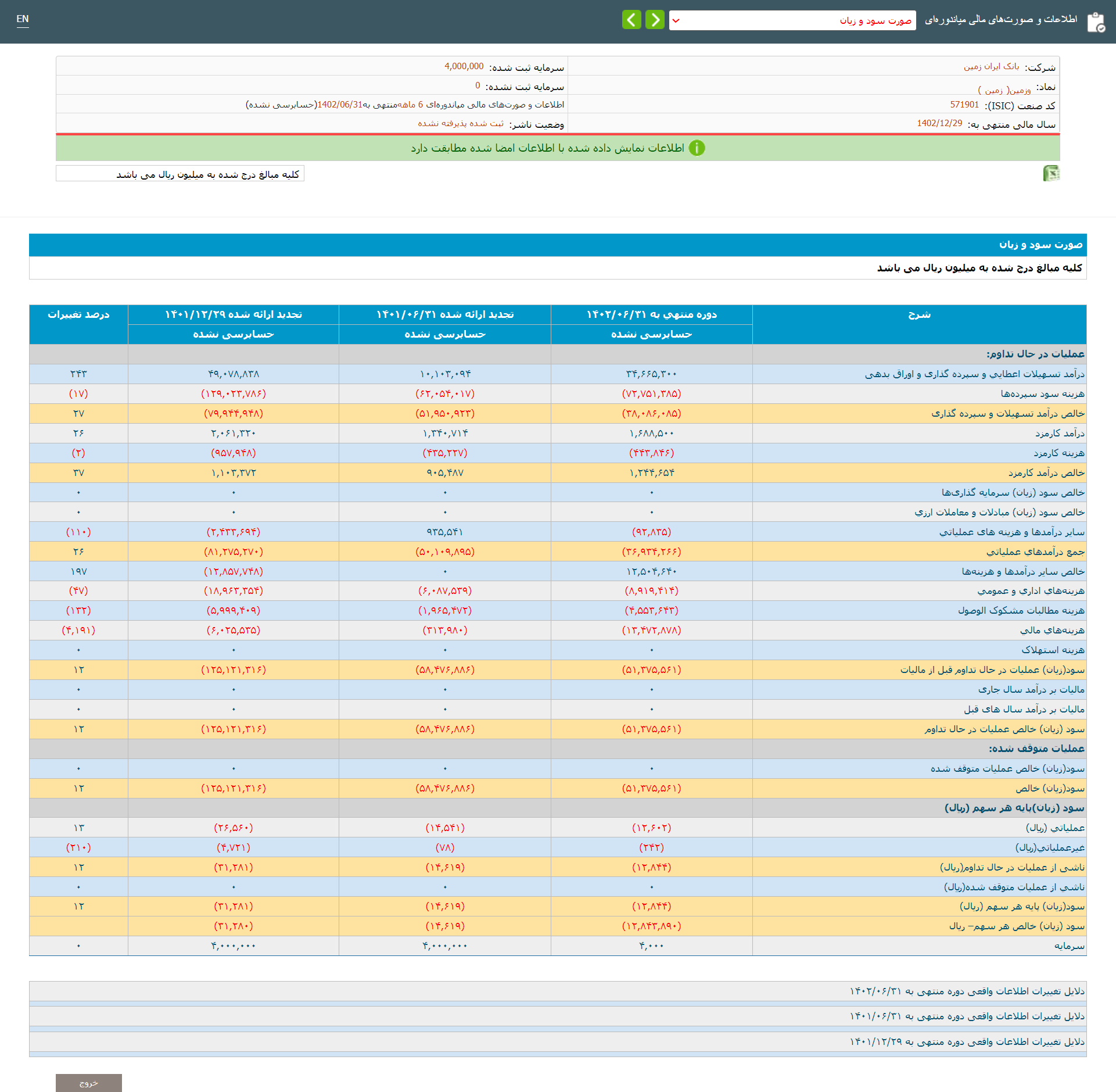Click the value (۱۲,۸۴۳,۸۹۰) in net EPS row
The width and height of the screenshot is (1116, 1092).
651,926
